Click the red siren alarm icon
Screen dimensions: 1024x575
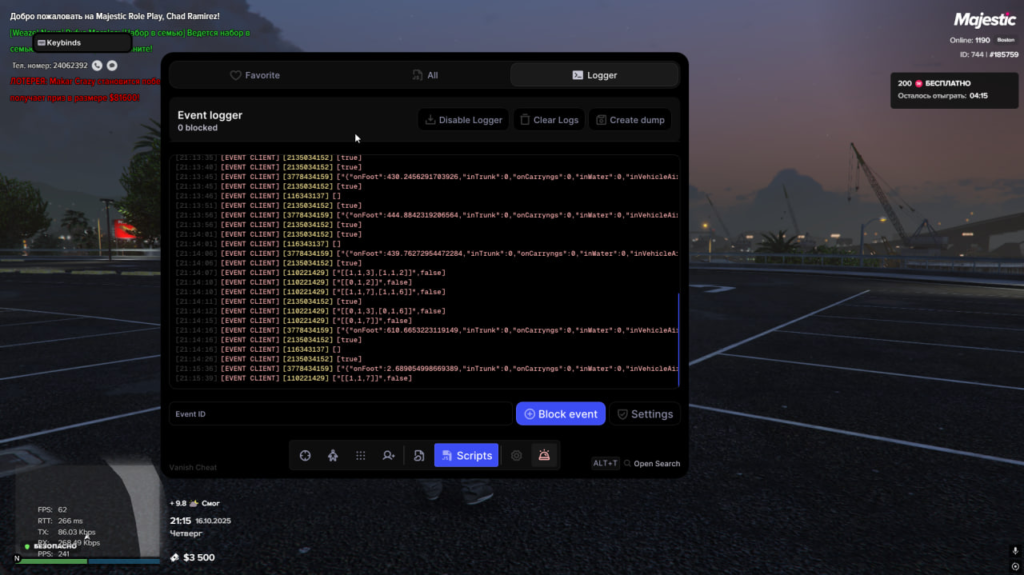click(544, 455)
